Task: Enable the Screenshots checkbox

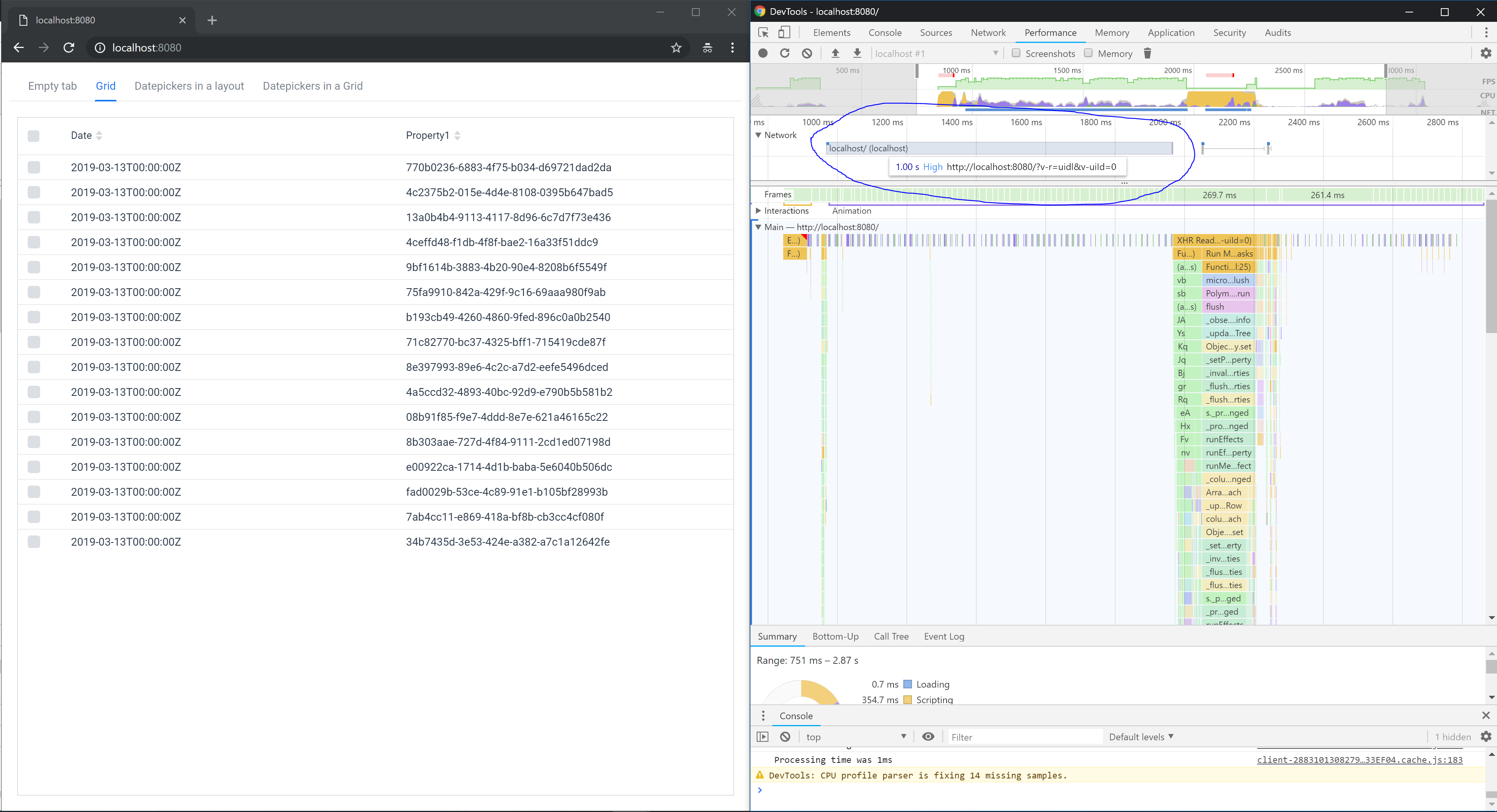Action: coord(1016,53)
